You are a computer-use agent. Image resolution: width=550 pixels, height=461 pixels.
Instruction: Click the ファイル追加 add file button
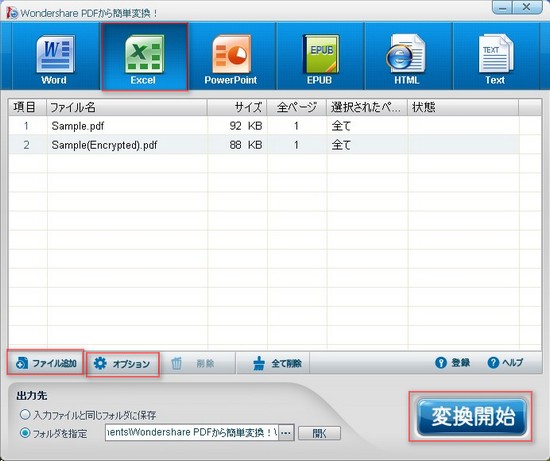(x=46, y=362)
